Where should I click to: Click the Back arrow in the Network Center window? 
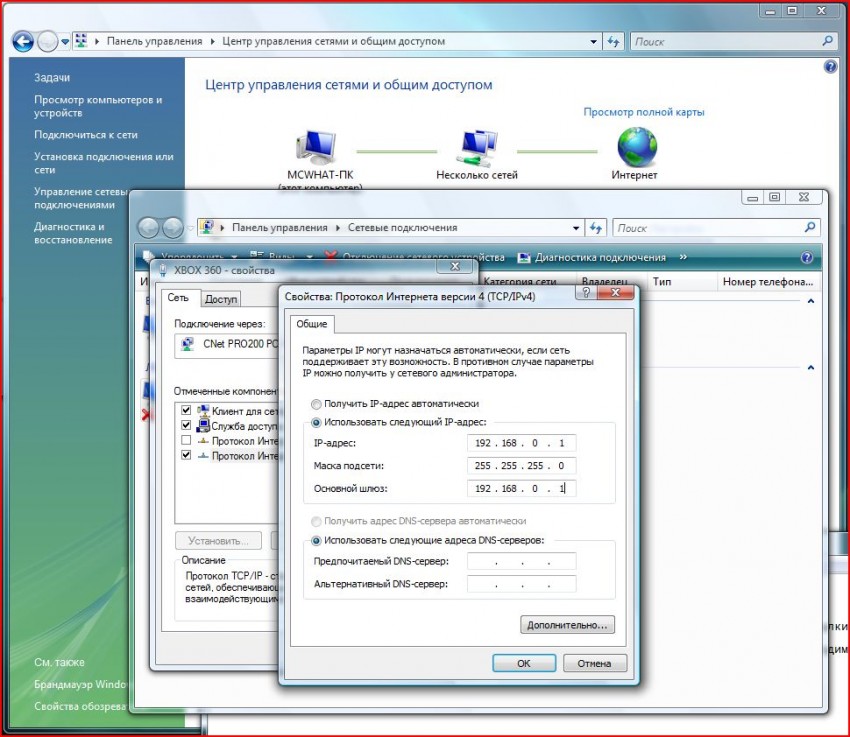[x=23, y=41]
